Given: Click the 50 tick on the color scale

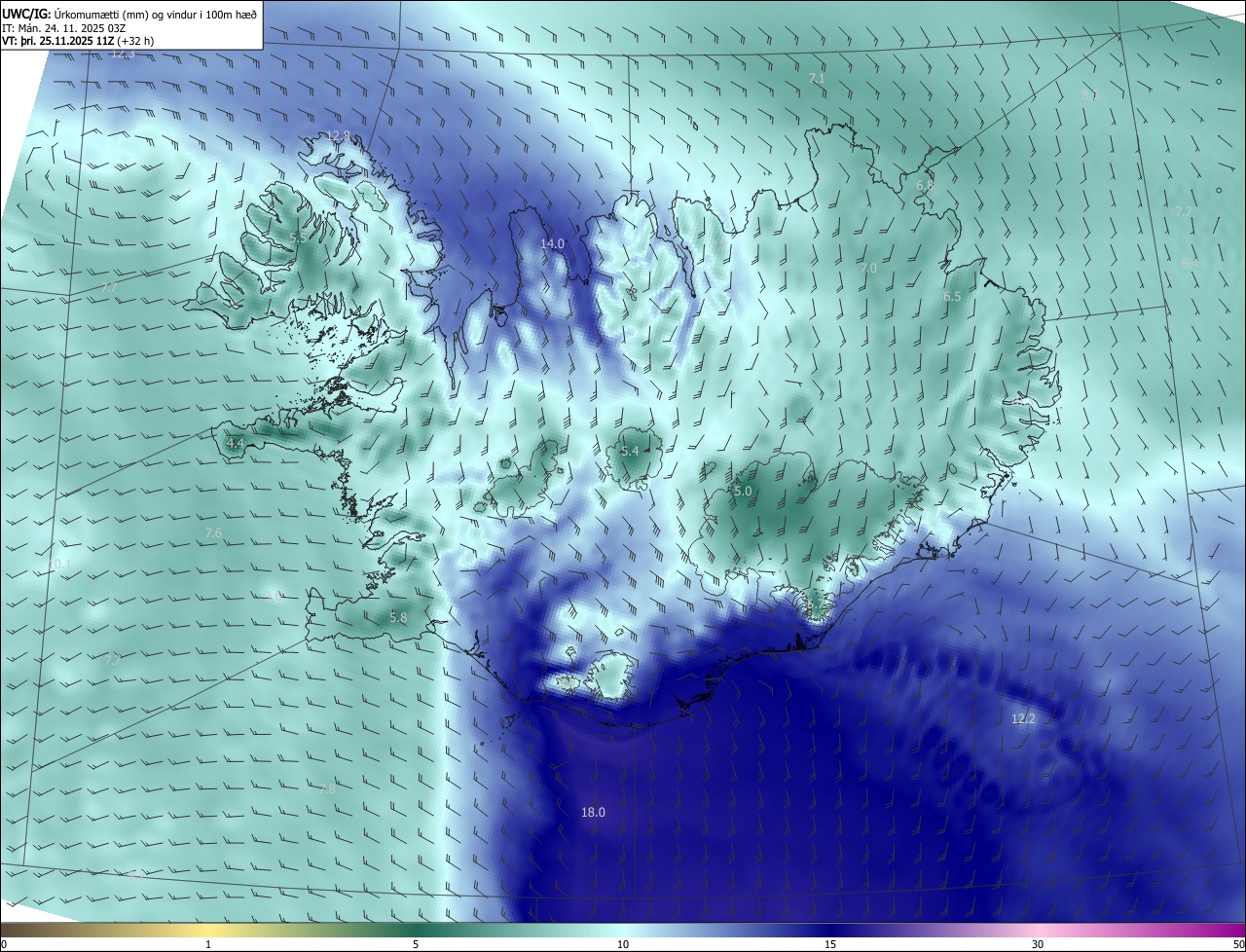Looking at the screenshot, I should tap(1238, 944).
